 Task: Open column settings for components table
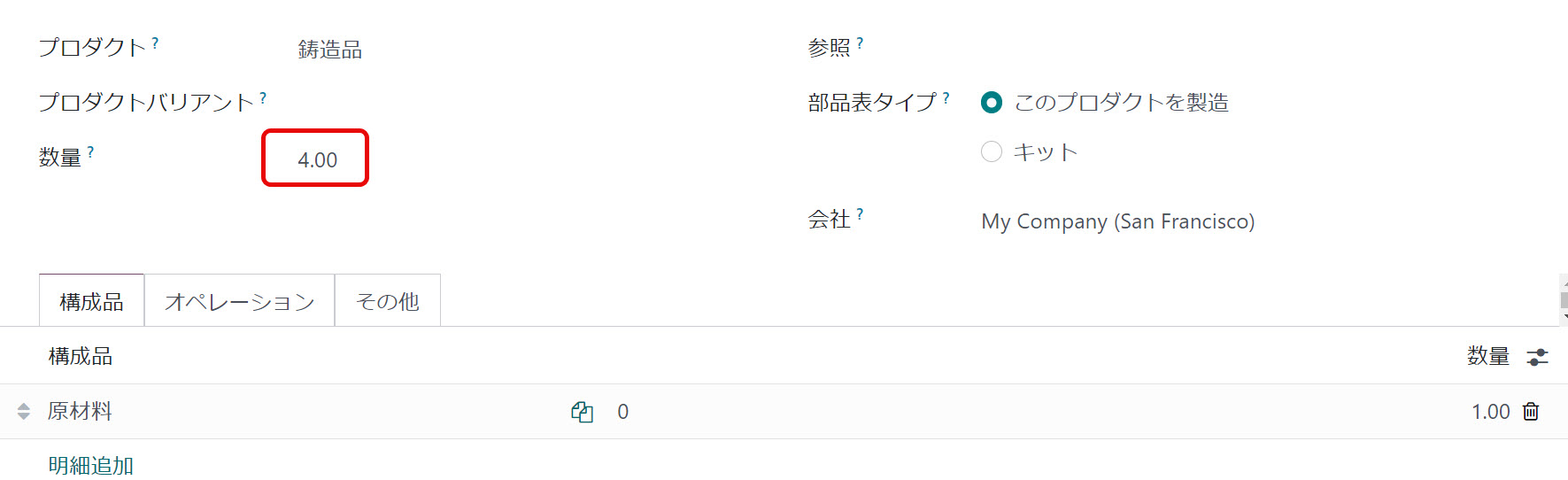coord(1538,357)
